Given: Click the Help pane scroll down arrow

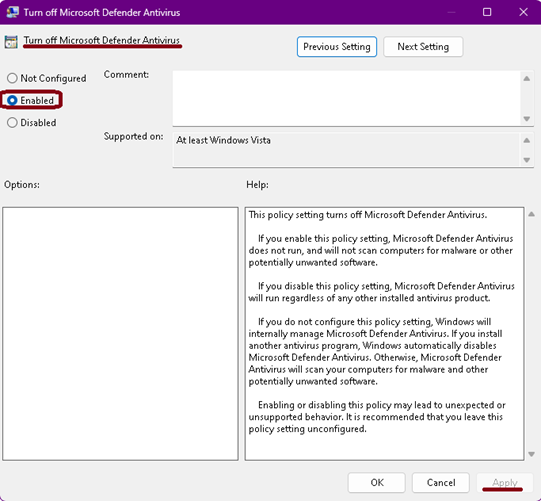Looking at the screenshot, I should click(532, 454).
